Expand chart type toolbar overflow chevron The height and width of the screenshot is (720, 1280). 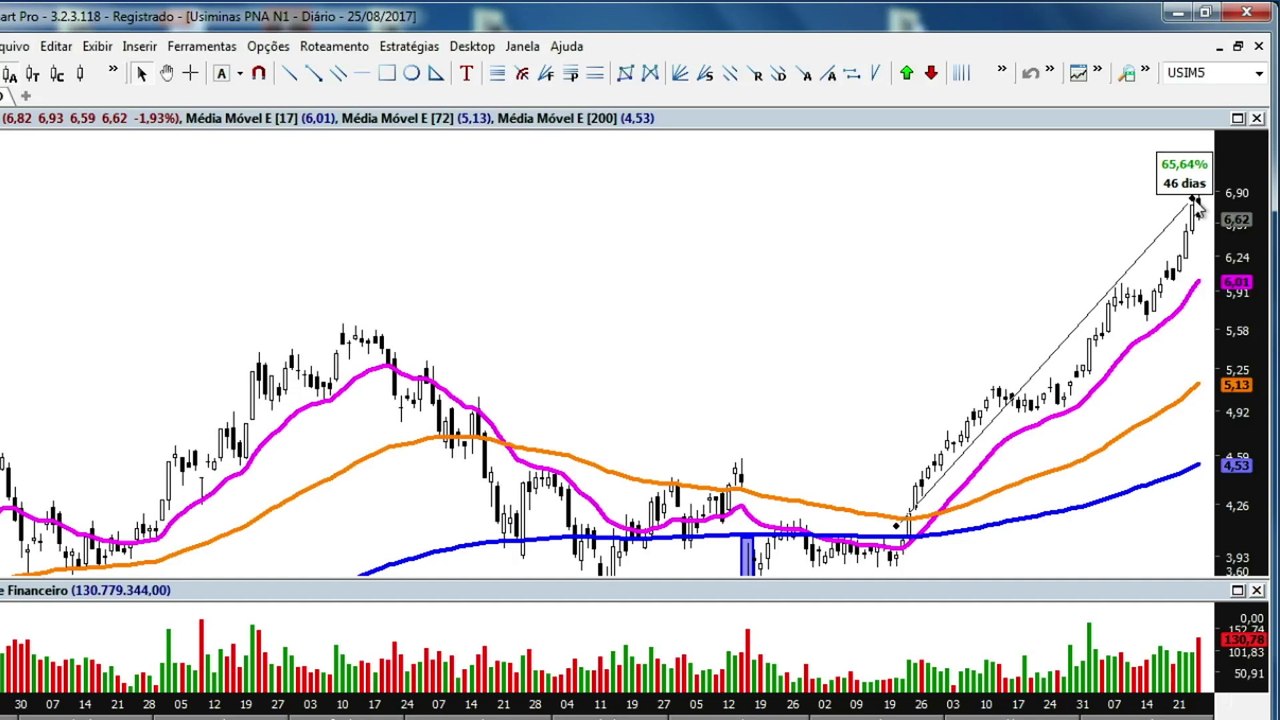[x=113, y=71]
